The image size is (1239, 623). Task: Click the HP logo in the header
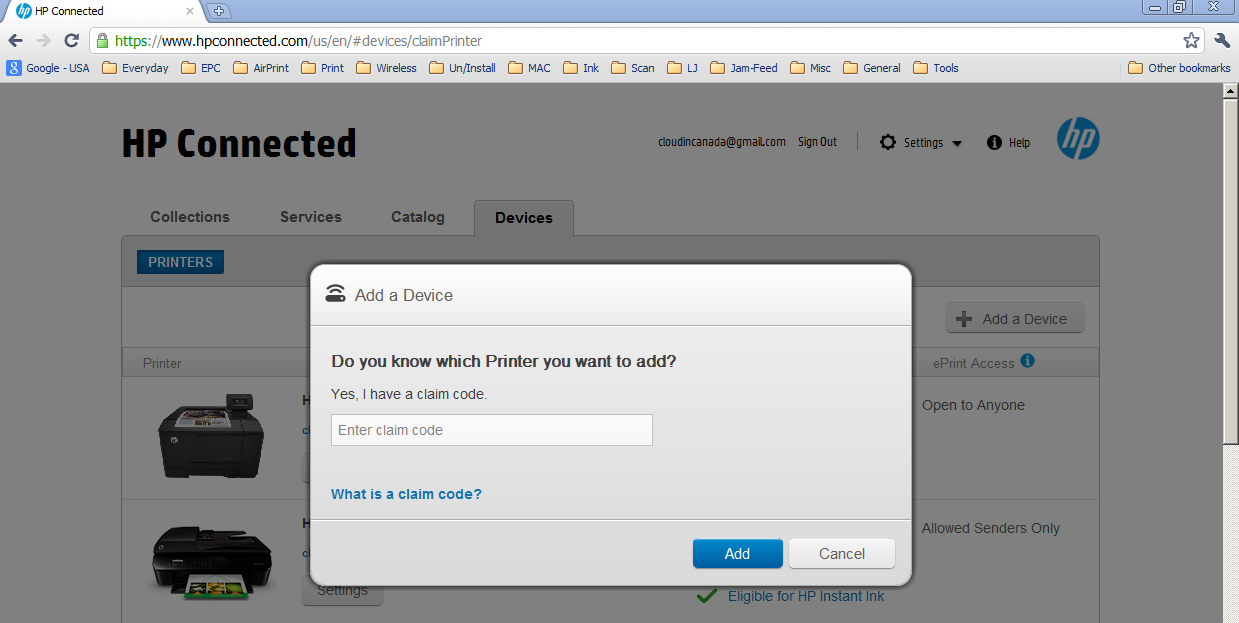pyautogui.click(x=1078, y=139)
